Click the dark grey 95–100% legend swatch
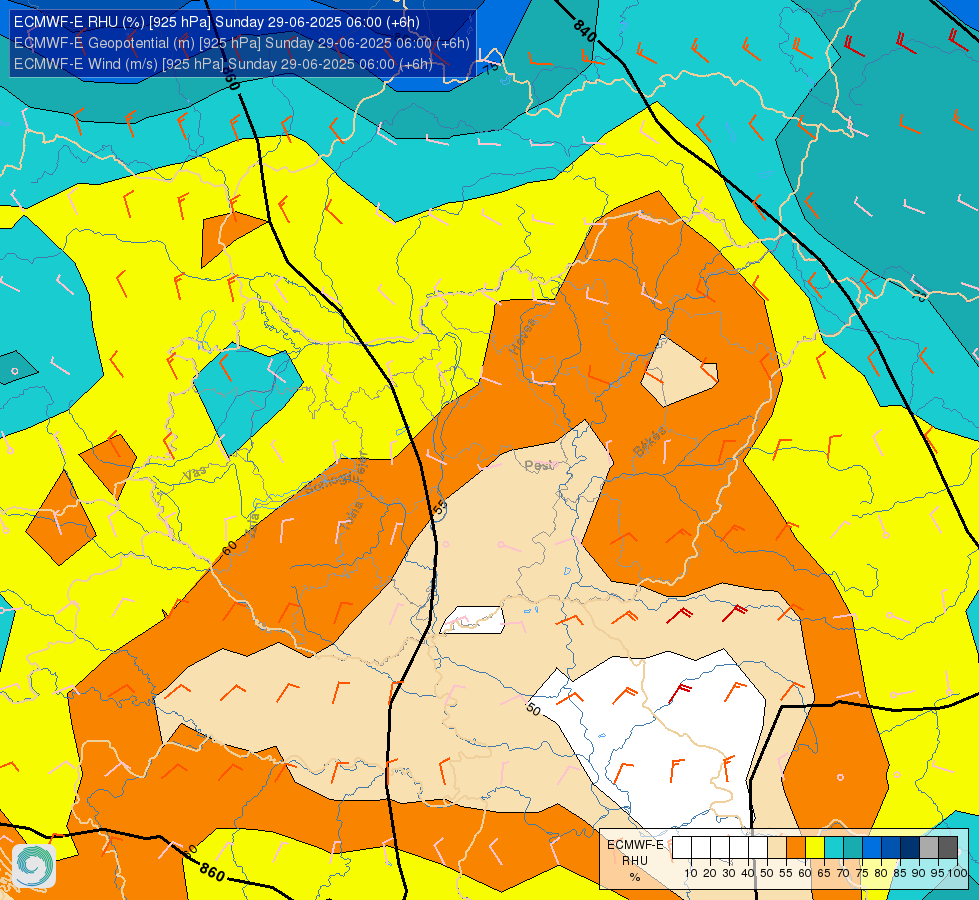This screenshot has width=979, height=900. [948, 848]
